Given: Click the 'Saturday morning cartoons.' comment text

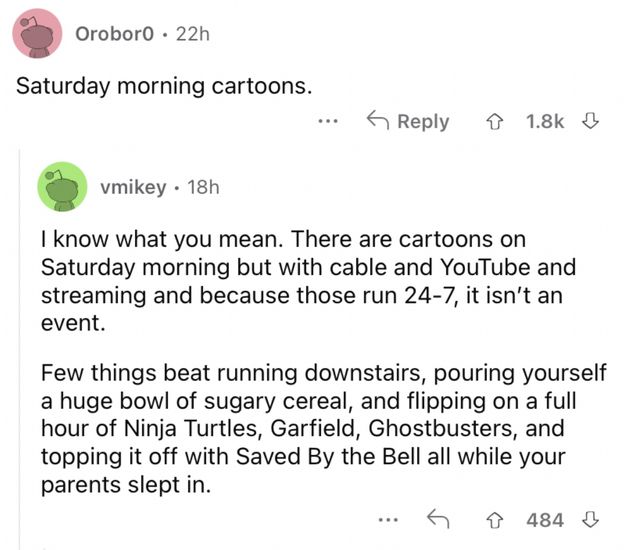Looking at the screenshot, I should pos(164,86).
